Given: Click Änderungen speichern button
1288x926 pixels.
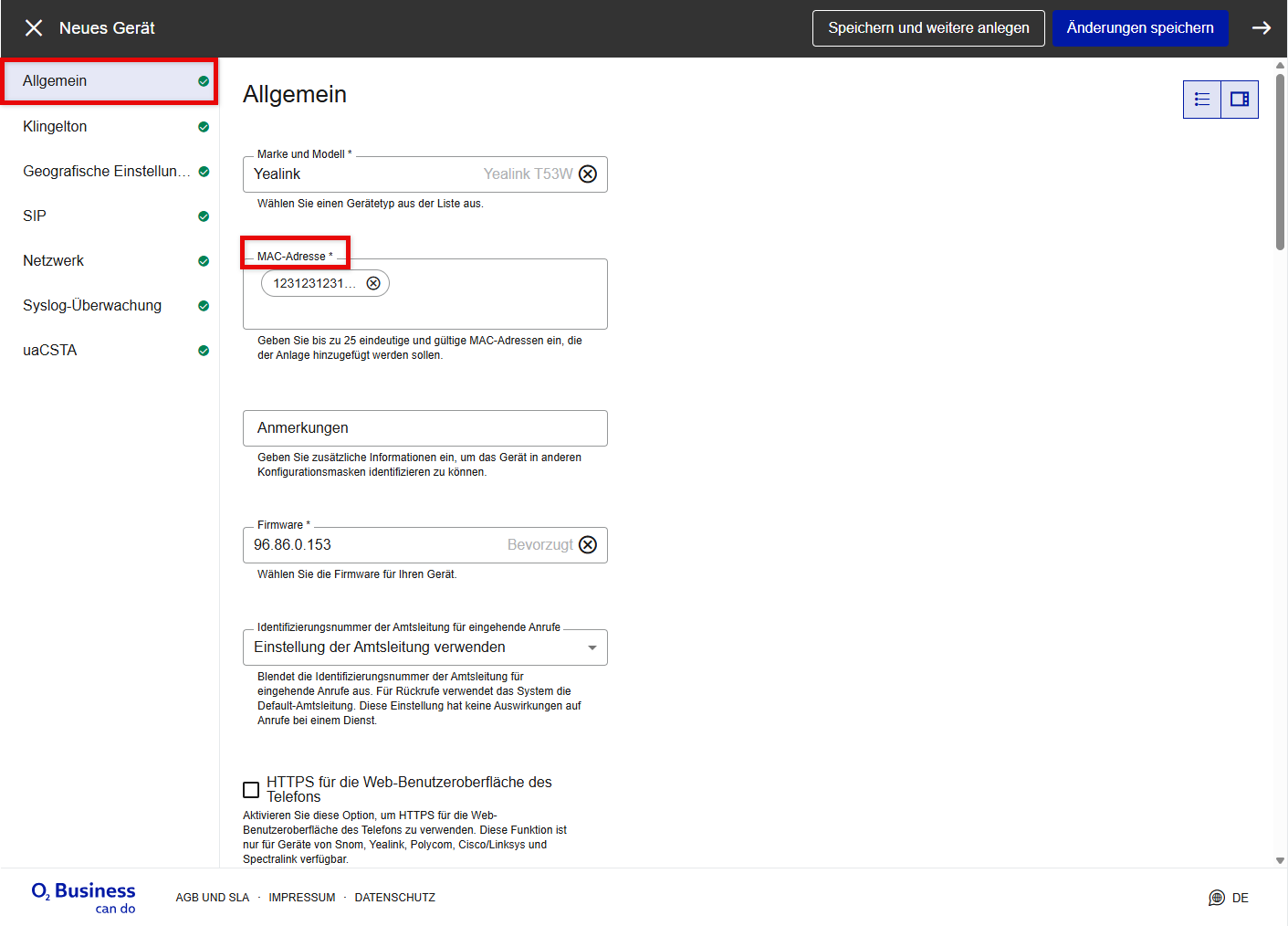Looking at the screenshot, I should [1139, 28].
